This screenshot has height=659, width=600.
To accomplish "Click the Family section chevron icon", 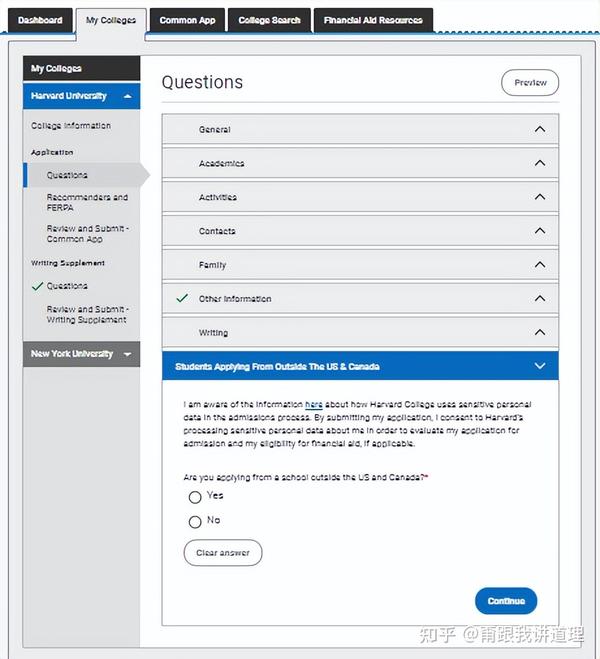I will coord(540,265).
